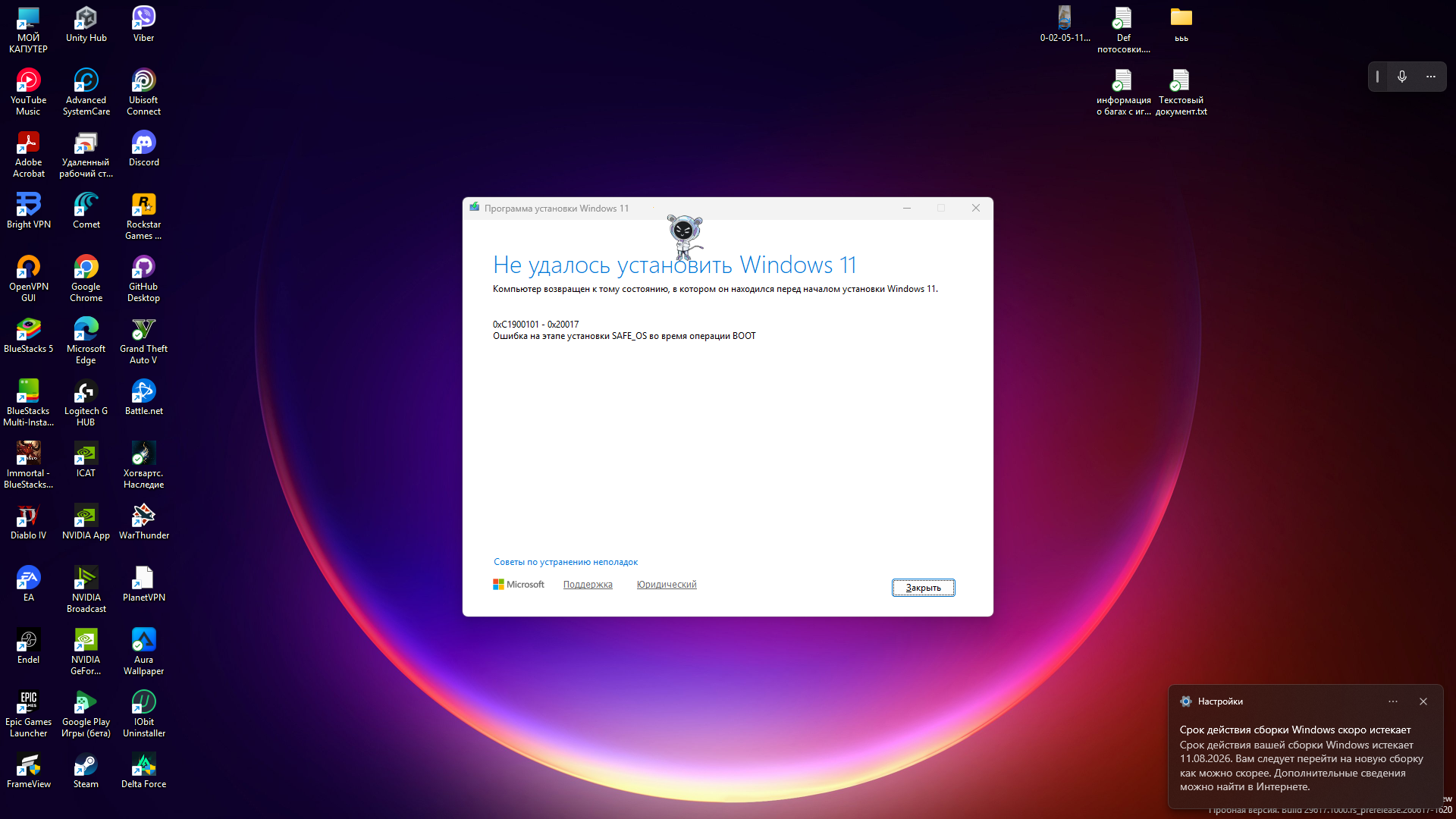Open the Unity Hub desktop icon
This screenshot has height=819, width=1456.
click(x=86, y=24)
